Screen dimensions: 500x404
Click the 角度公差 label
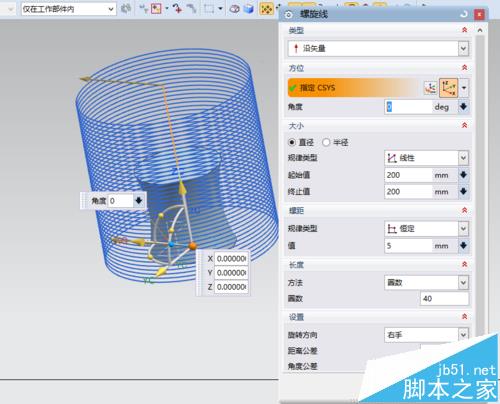303,366
